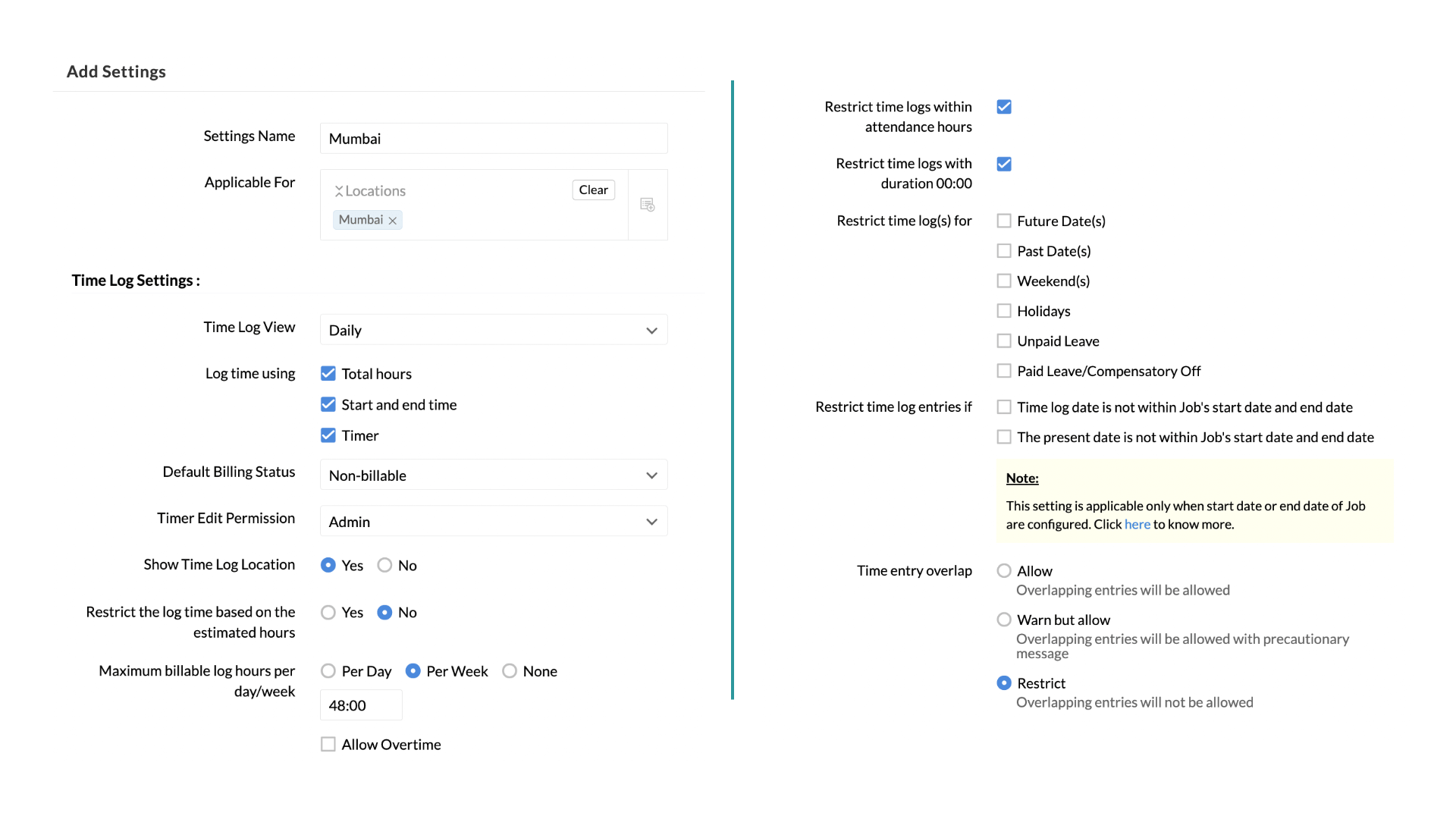Click the 48:00 hours input field
Image resolution: width=1456 pixels, height=819 pixels.
[361, 705]
